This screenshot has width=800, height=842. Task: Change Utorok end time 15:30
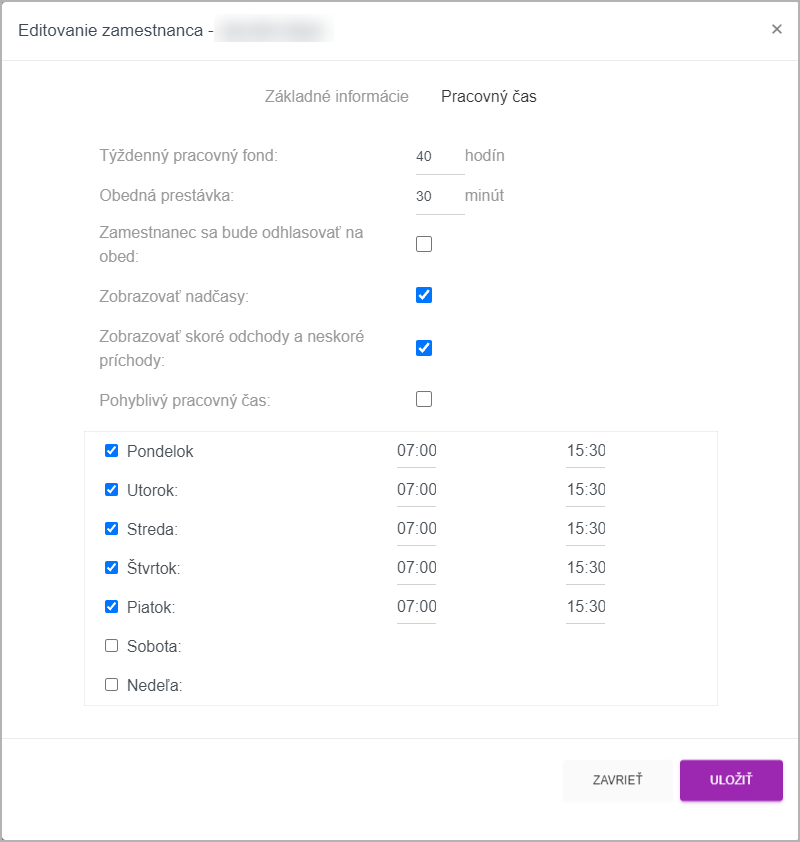(x=586, y=490)
